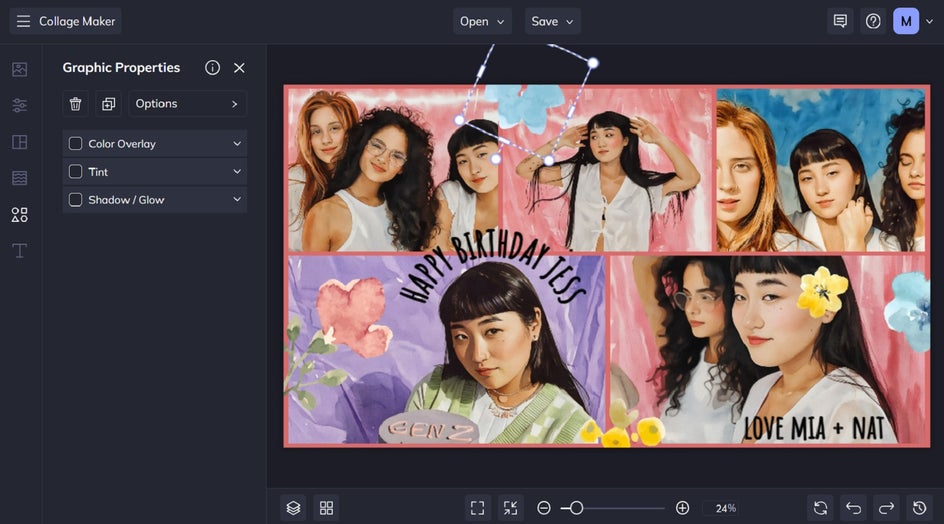Open the help question mark icon
Viewport: 944px width, 524px height.
(873, 21)
